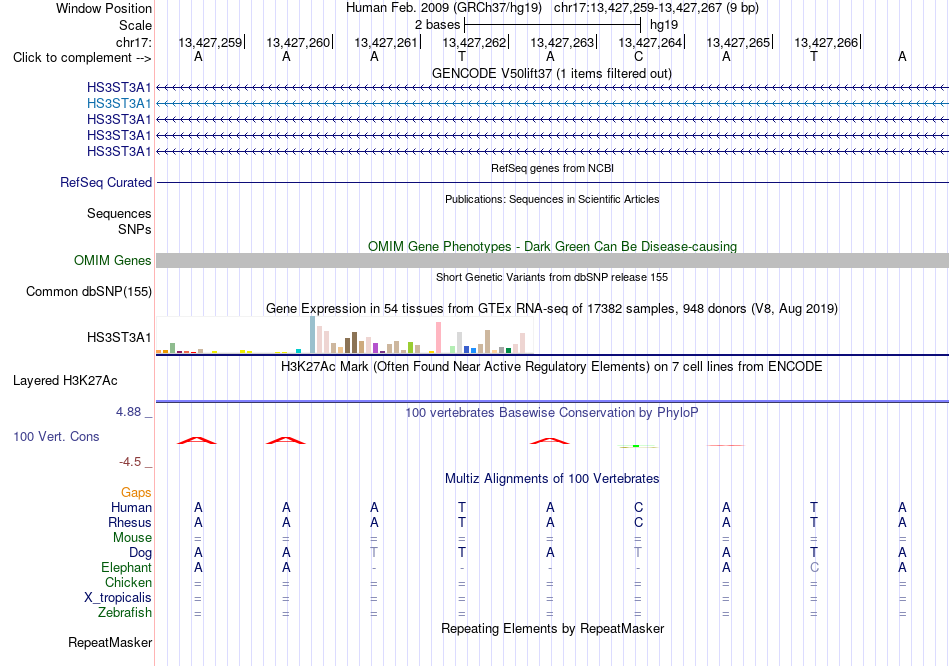The height and width of the screenshot is (666, 950).
Task: Click the C base in the Human alignment row
Action: point(638,508)
